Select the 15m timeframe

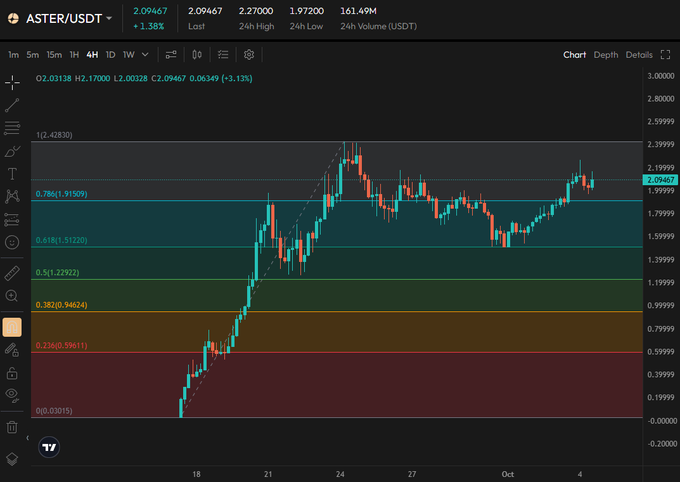pyautogui.click(x=53, y=55)
